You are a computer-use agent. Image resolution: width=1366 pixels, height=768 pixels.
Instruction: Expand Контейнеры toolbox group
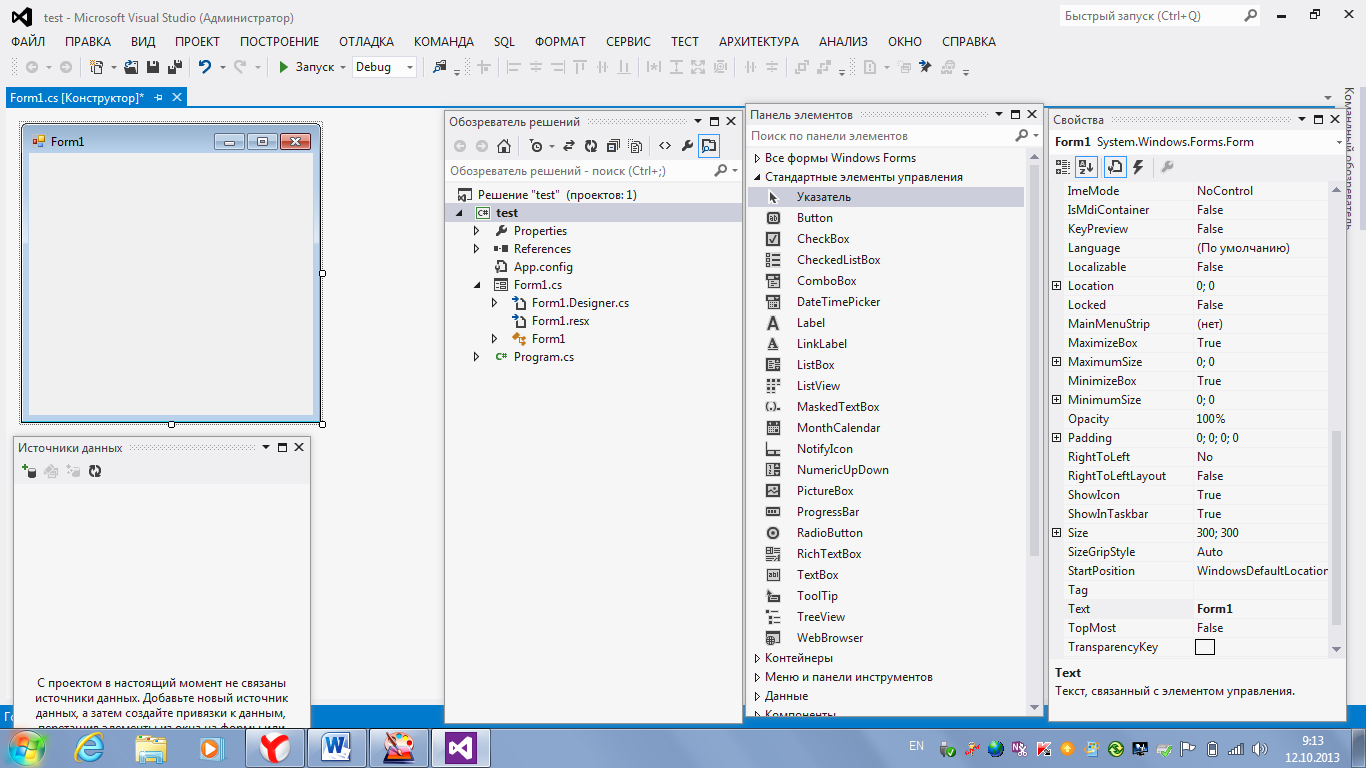pos(757,658)
